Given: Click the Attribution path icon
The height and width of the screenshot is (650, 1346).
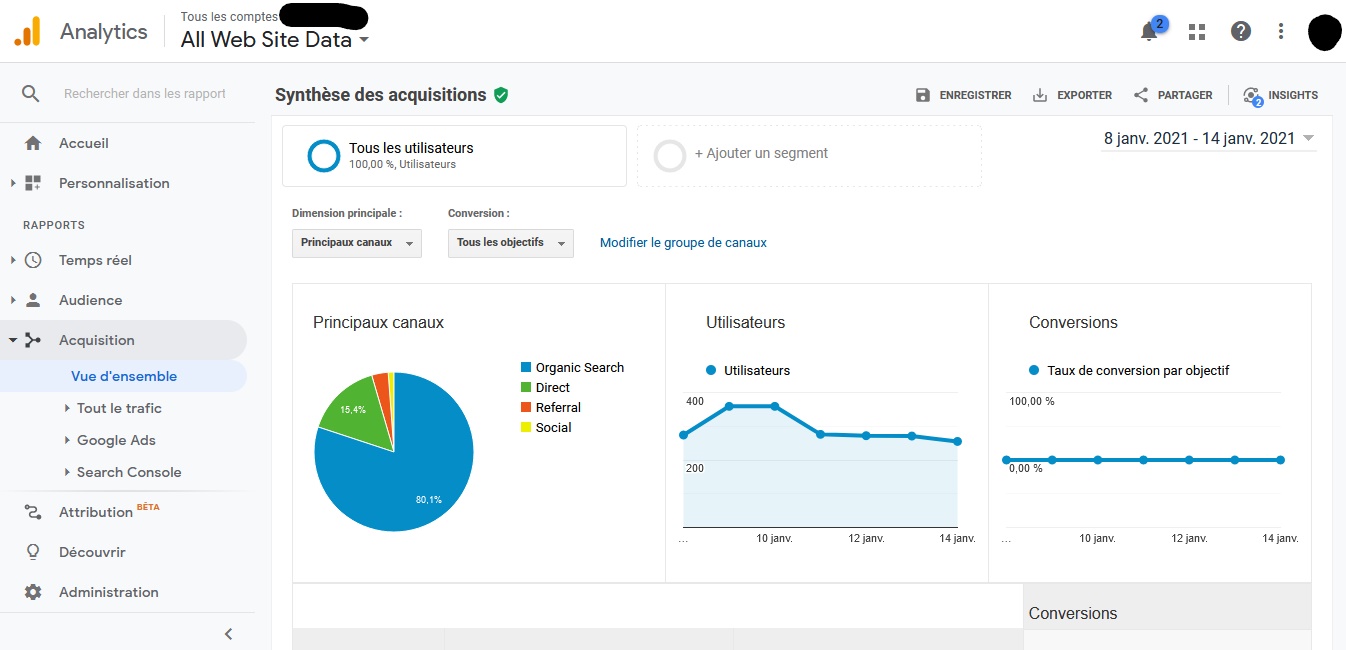Looking at the screenshot, I should coord(33,512).
